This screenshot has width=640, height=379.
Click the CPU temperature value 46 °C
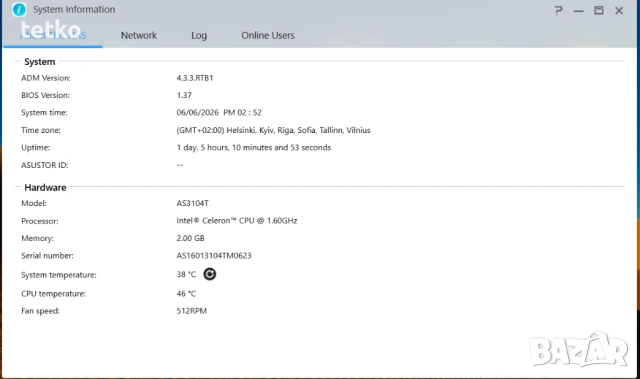click(186, 294)
